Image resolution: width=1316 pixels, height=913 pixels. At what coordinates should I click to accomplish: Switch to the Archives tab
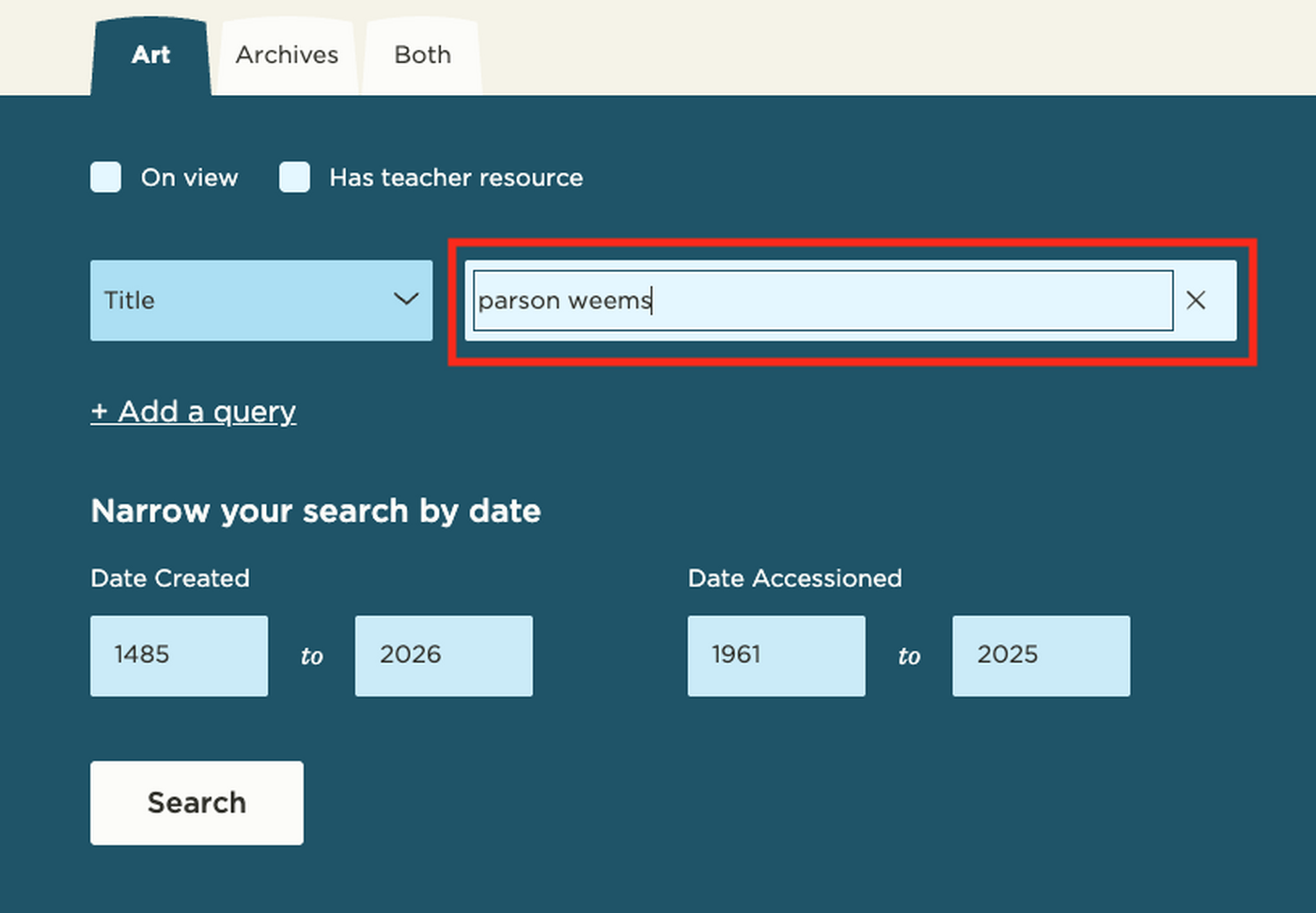286,55
